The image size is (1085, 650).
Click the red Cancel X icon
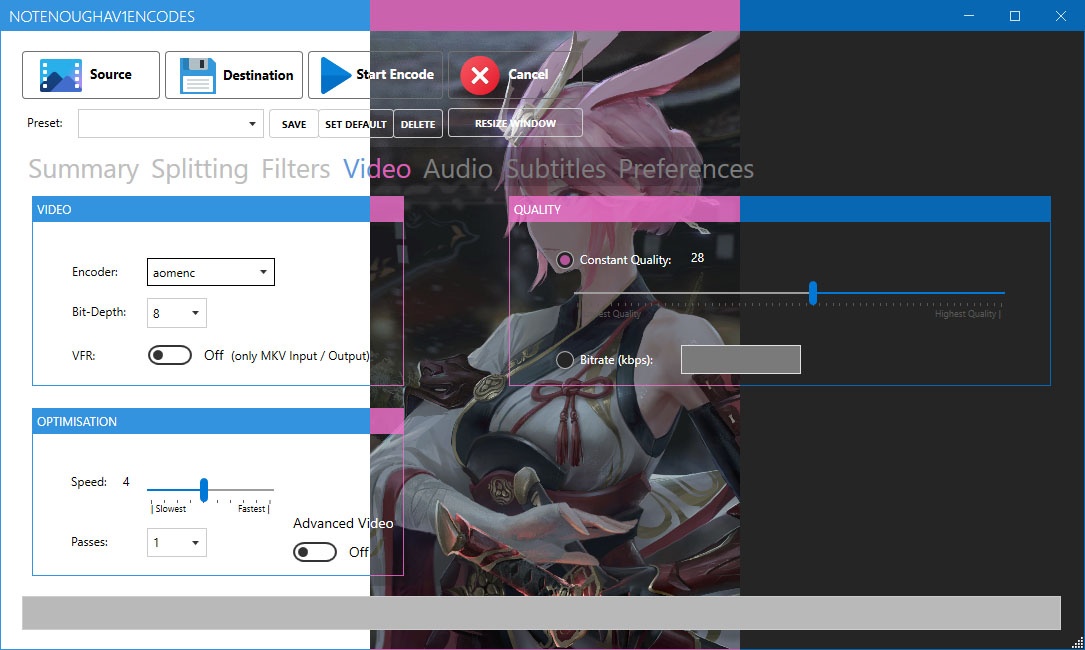[480, 75]
